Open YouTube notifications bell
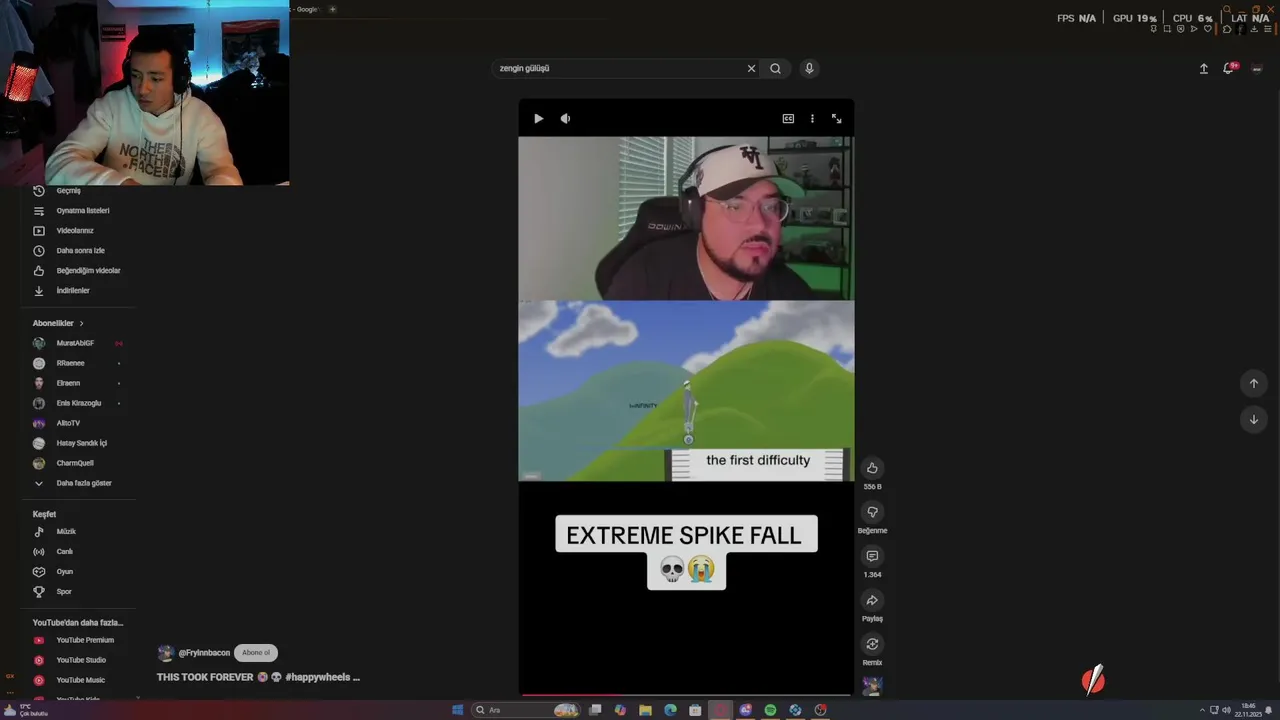The width and height of the screenshot is (1280, 720). coord(1229,68)
